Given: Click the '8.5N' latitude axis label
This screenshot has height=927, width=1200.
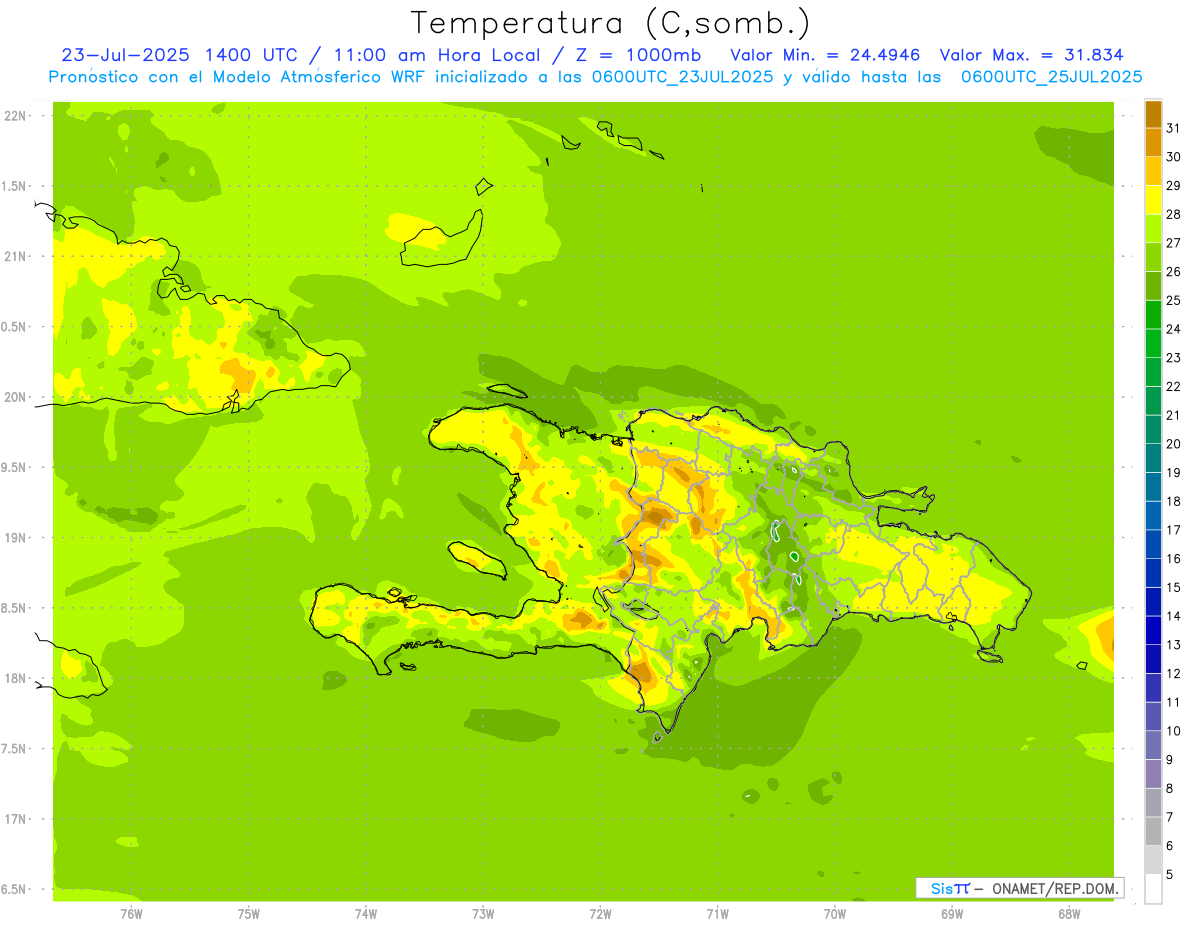Looking at the screenshot, I should [15, 608].
